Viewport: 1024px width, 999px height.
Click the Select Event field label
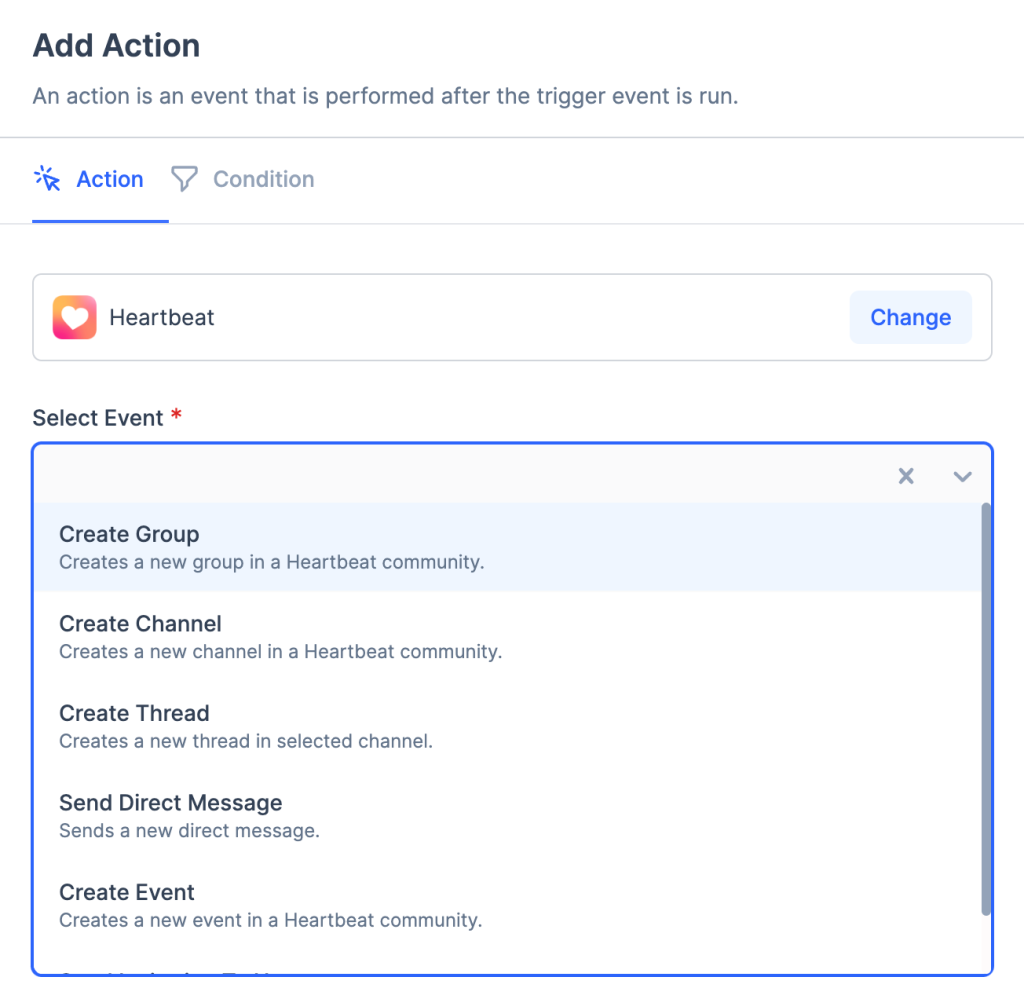98,418
